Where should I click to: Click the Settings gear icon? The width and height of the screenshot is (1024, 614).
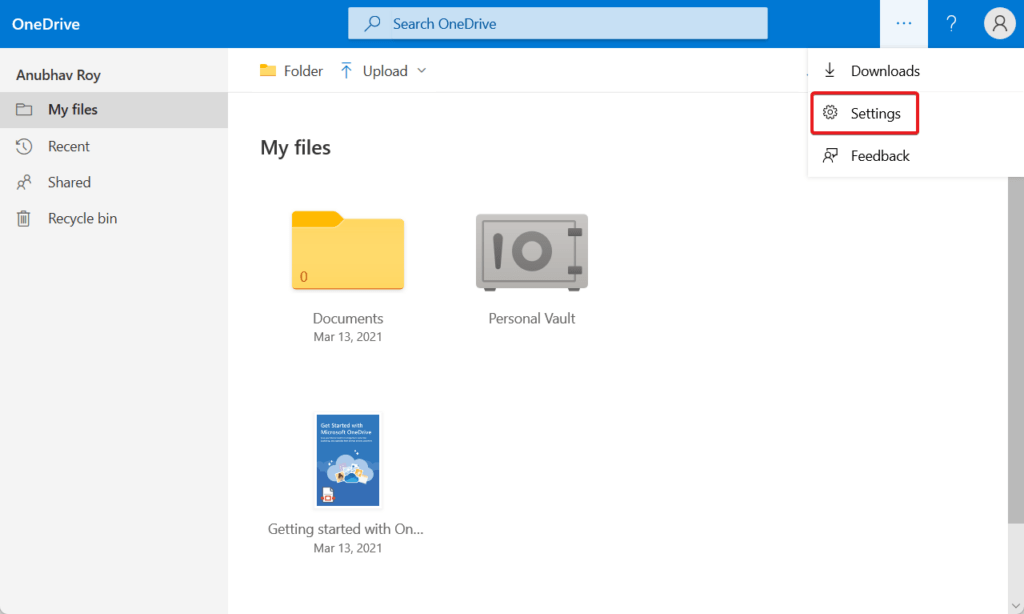coord(830,113)
